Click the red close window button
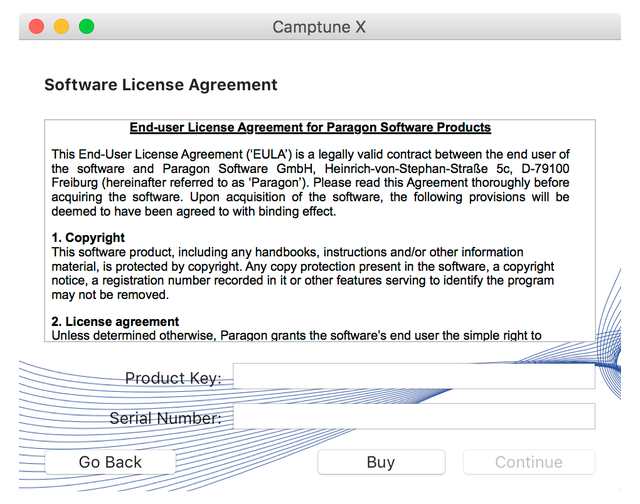This screenshot has width=640, height=504. tap(37, 26)
